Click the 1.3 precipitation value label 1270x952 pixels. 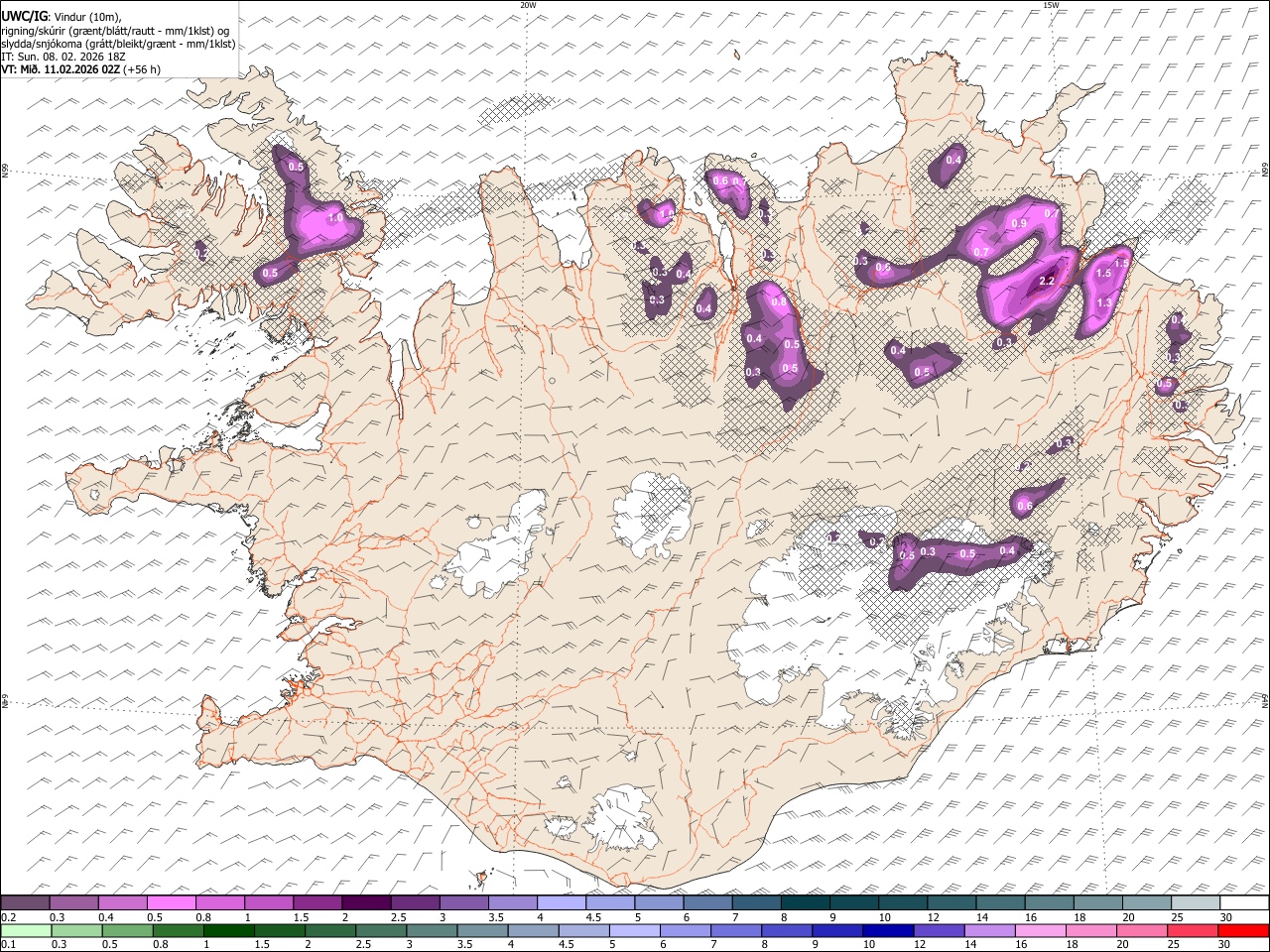(x=1104, y=303)
